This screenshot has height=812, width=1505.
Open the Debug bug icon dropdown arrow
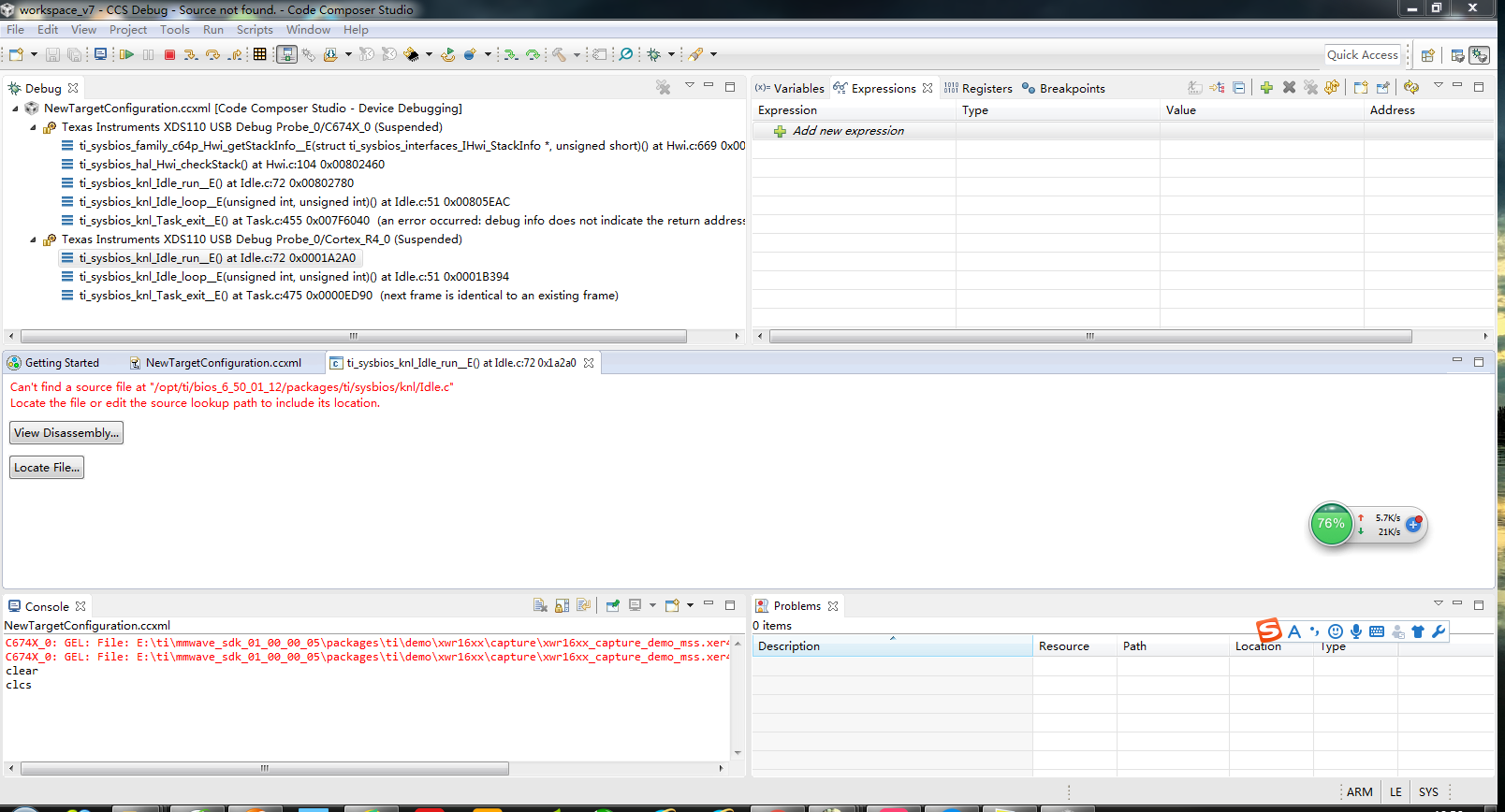coord(671,55)
